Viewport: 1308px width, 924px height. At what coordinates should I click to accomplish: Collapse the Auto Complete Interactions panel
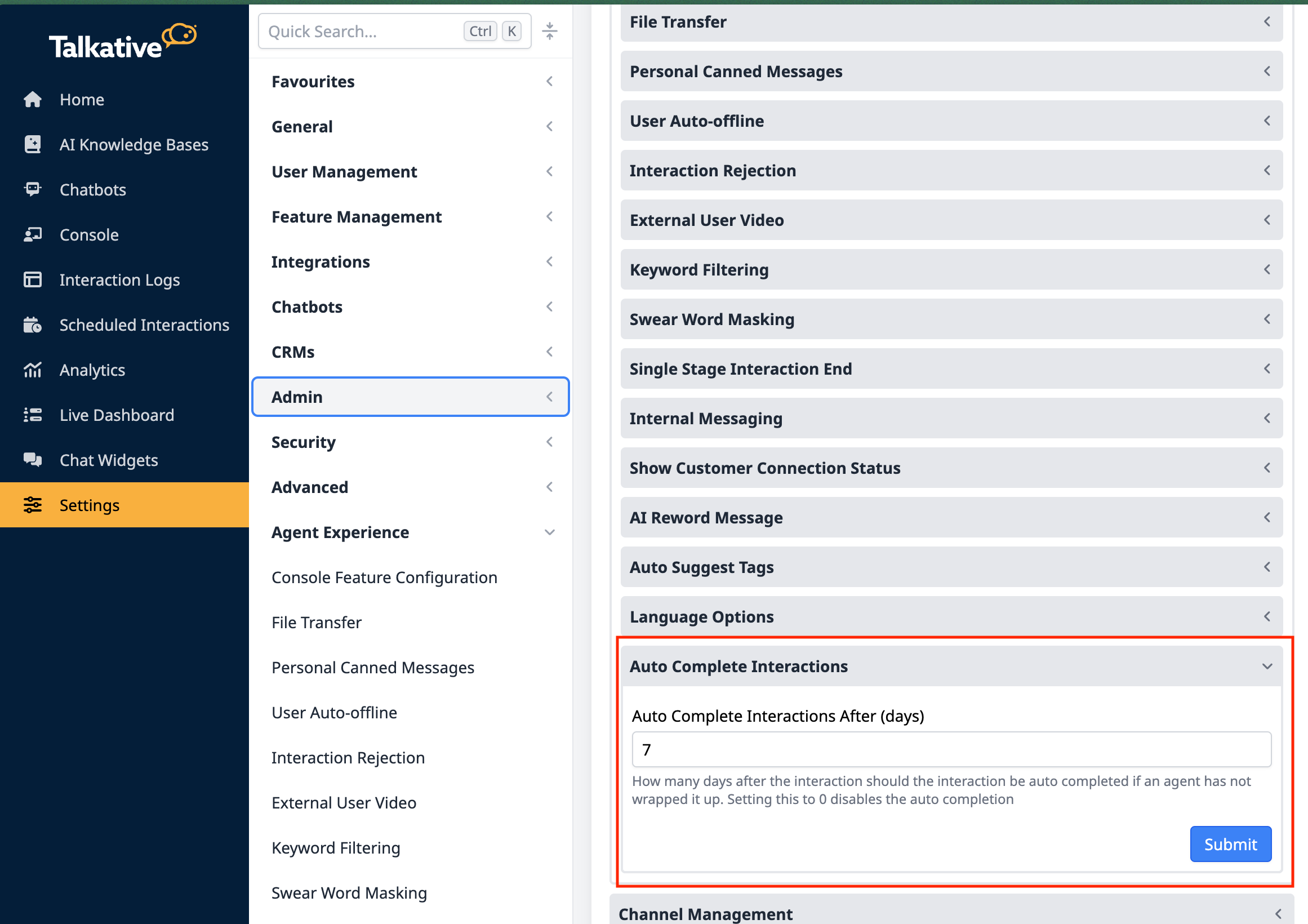[x=1266, y=666]
